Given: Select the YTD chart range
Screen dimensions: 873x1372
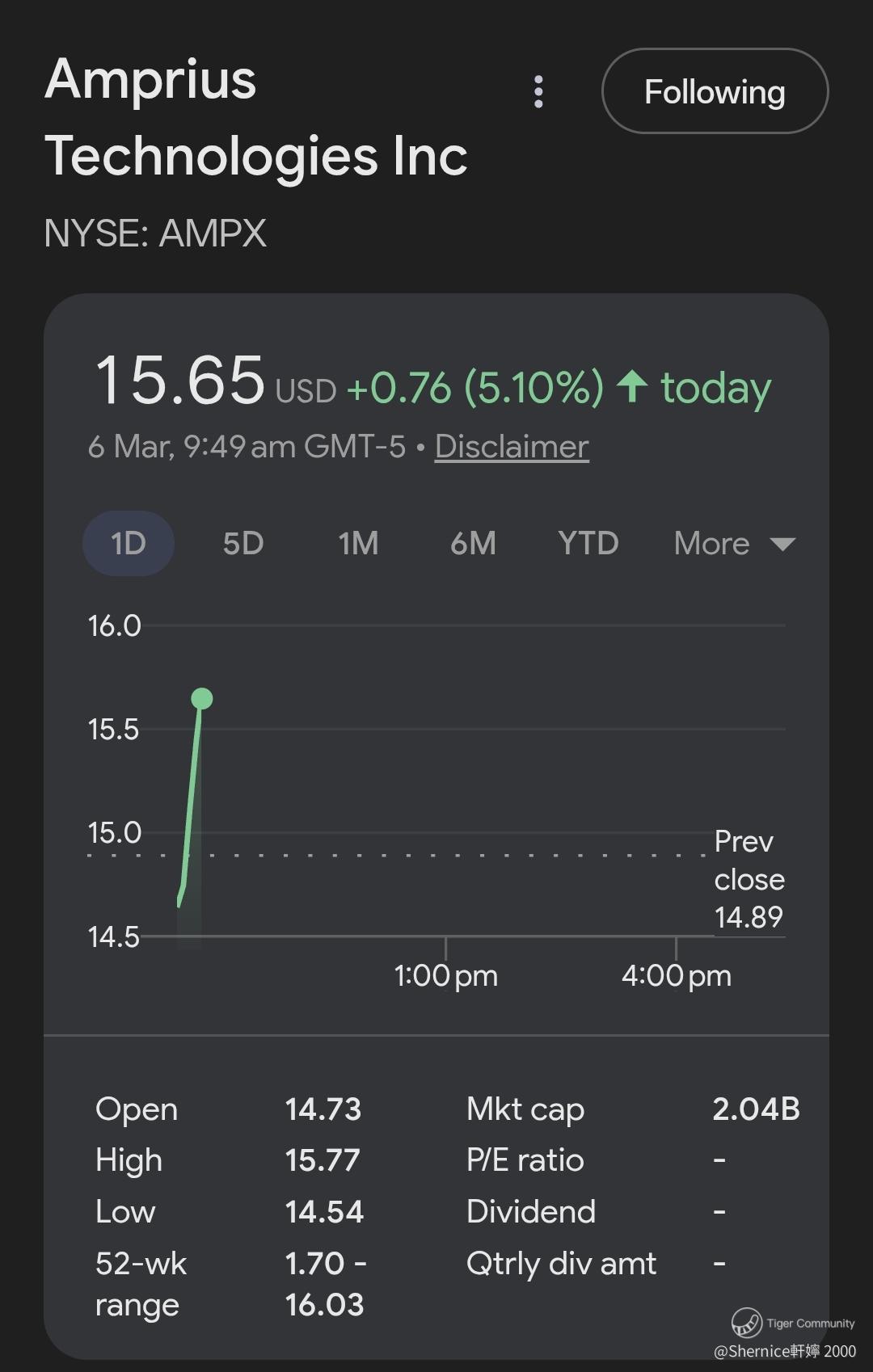Looking at the screenshot, I should pyautogui.click(x=588, y=544).
